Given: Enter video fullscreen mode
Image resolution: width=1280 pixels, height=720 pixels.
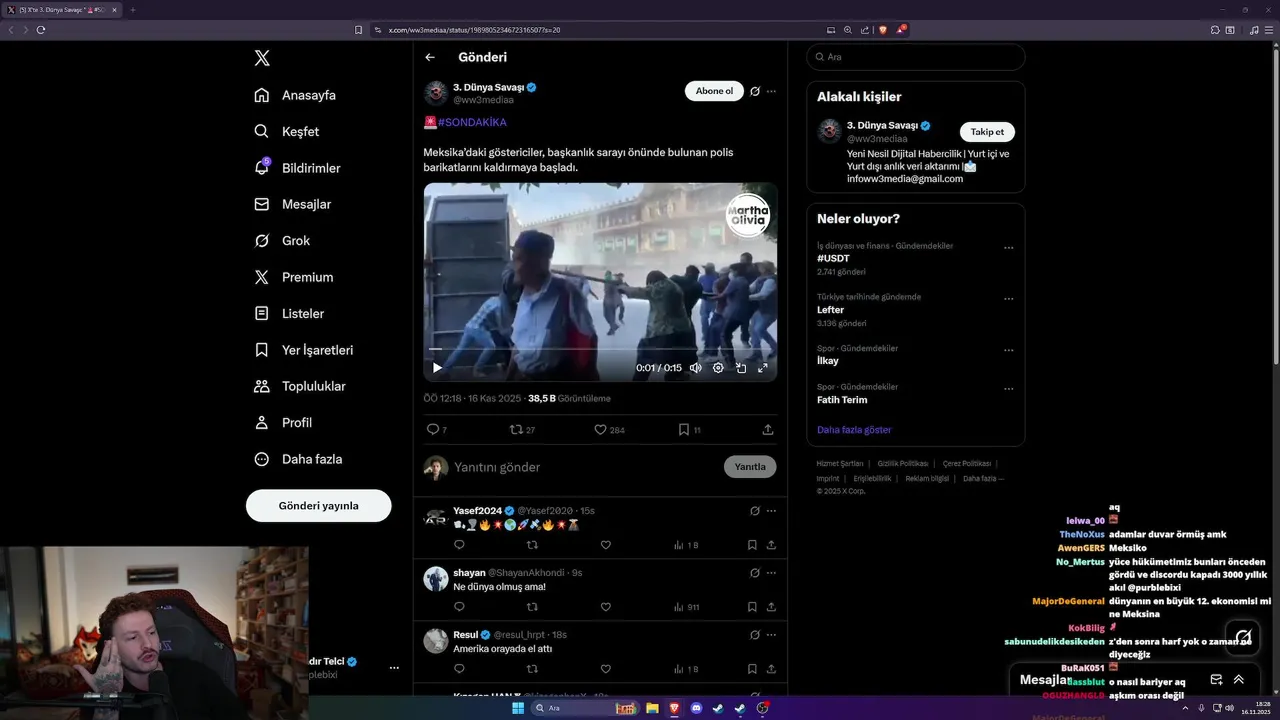Looking at the screenshot, I should pyautogui.click(x=763, y=368).
